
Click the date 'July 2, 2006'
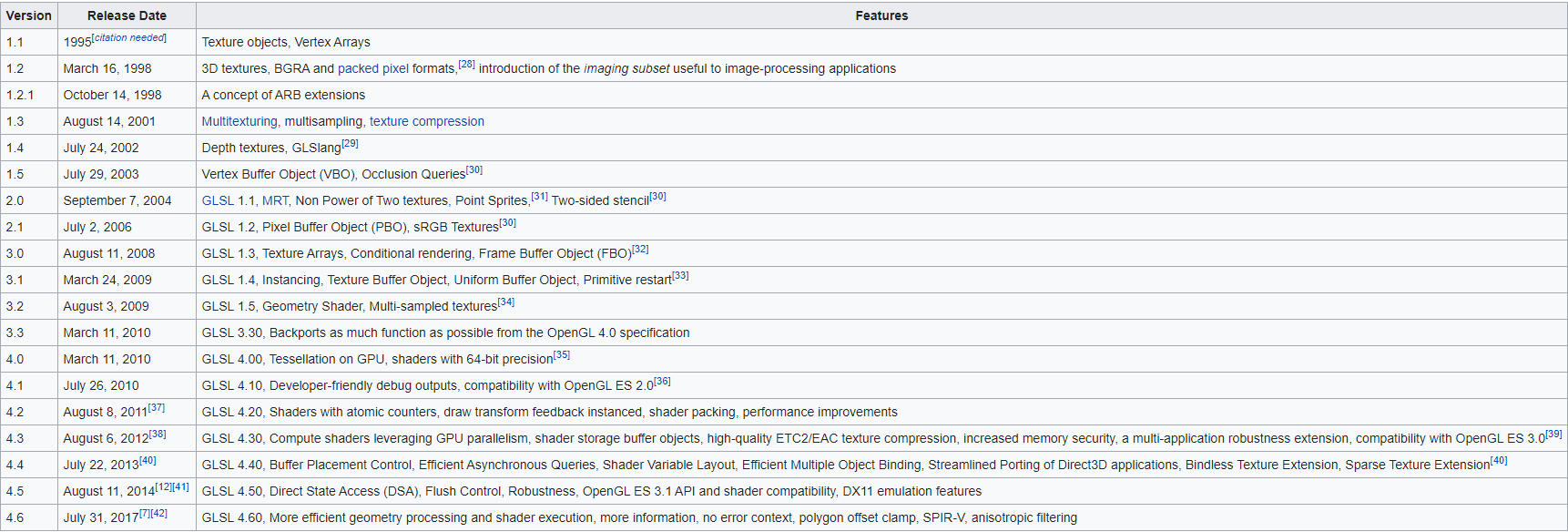click(x=97, y=228)
